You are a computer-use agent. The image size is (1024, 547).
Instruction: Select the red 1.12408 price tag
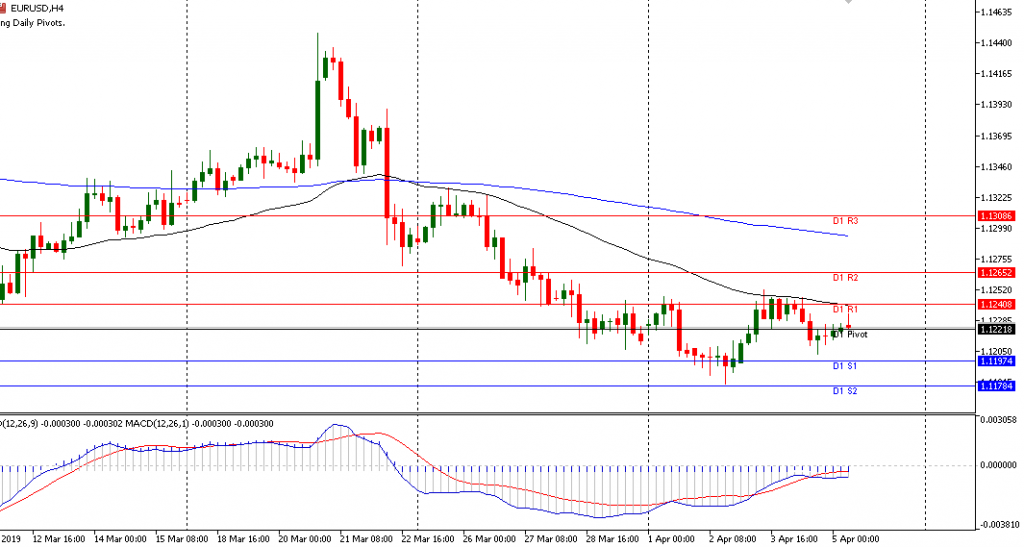click(x=996, y=305)
